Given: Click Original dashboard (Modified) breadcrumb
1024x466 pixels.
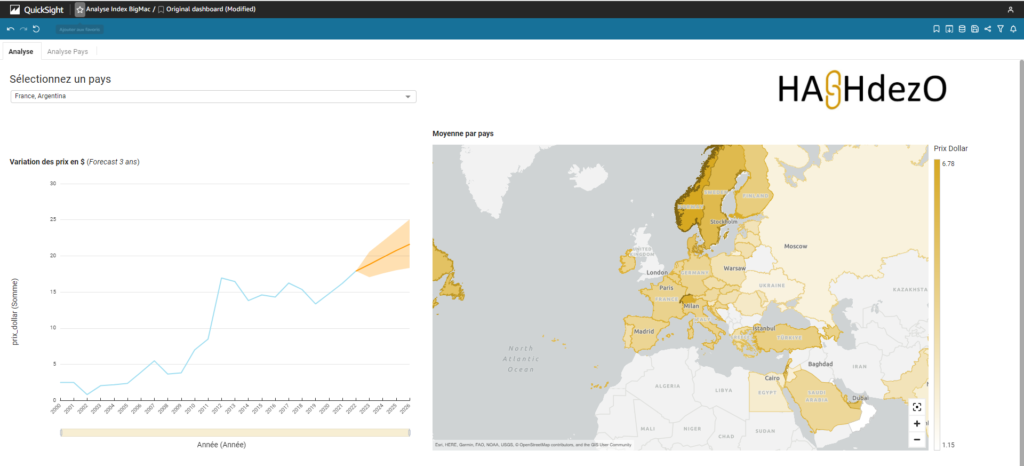Looking at the screenshot, I should coord(211,10).
